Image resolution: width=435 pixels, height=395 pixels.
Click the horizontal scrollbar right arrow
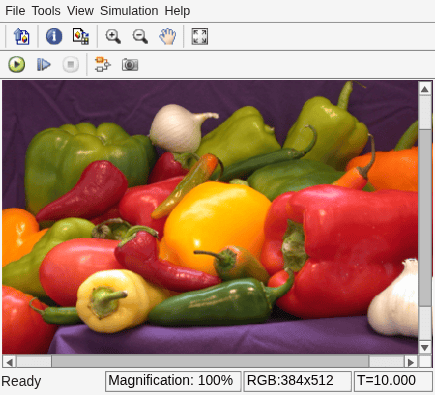pos(411,362)
